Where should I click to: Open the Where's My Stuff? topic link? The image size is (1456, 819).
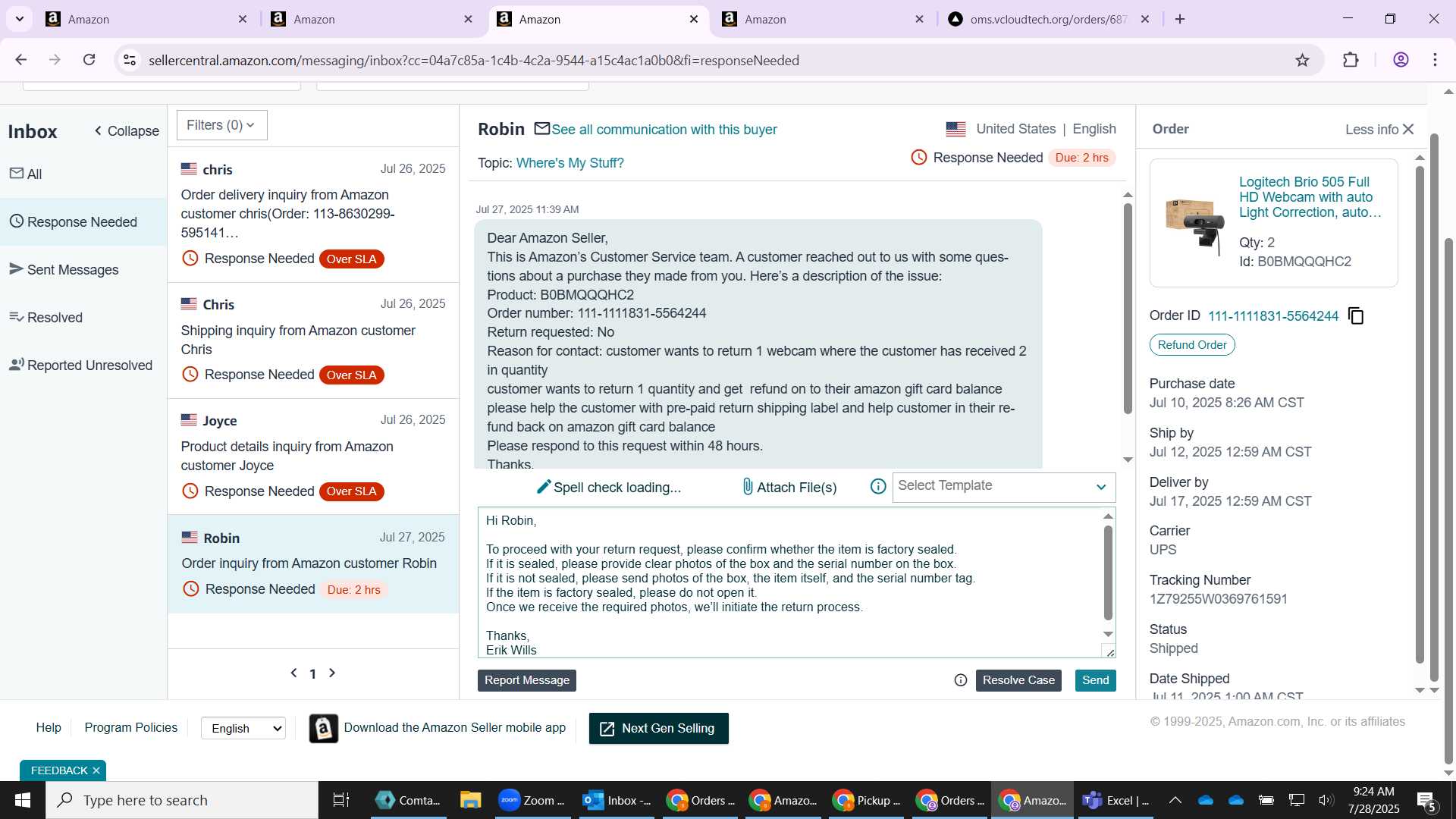coord(570,163)
